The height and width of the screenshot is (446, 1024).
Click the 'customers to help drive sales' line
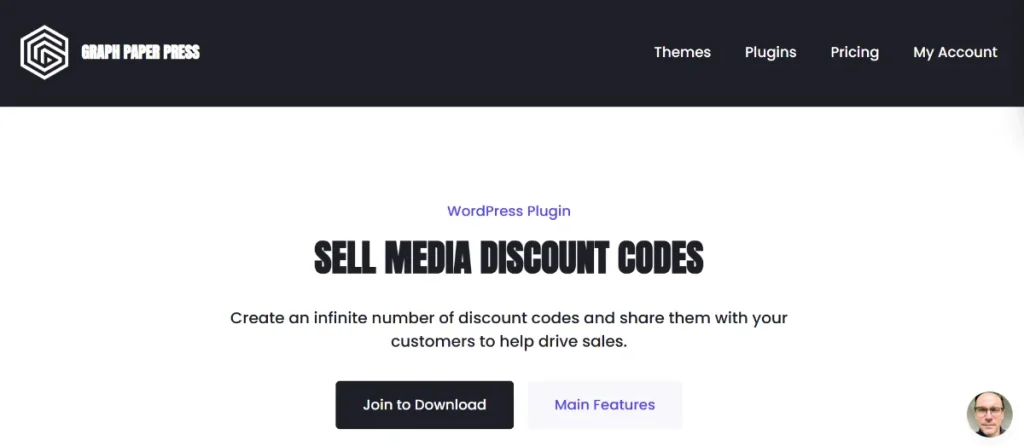[509, 342]
